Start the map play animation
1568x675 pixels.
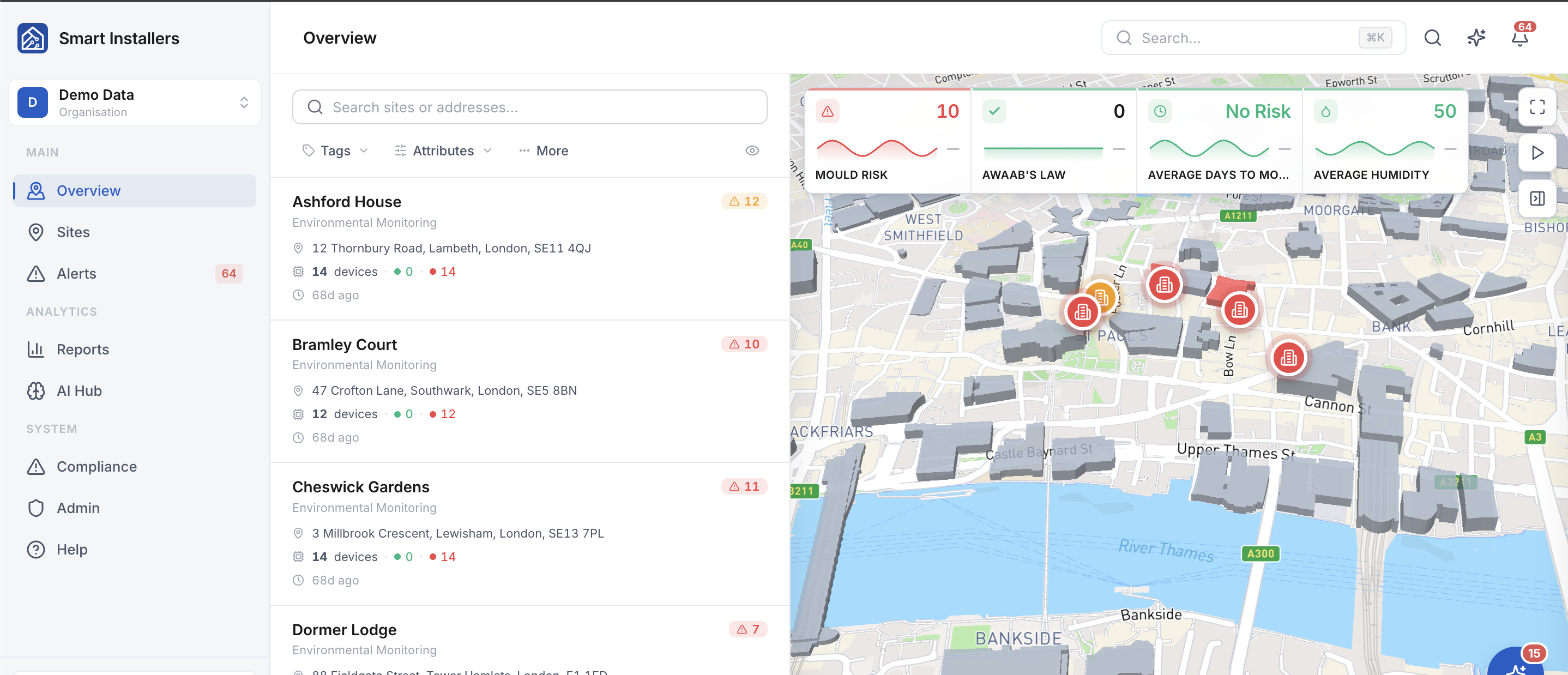click(1537, 153)
